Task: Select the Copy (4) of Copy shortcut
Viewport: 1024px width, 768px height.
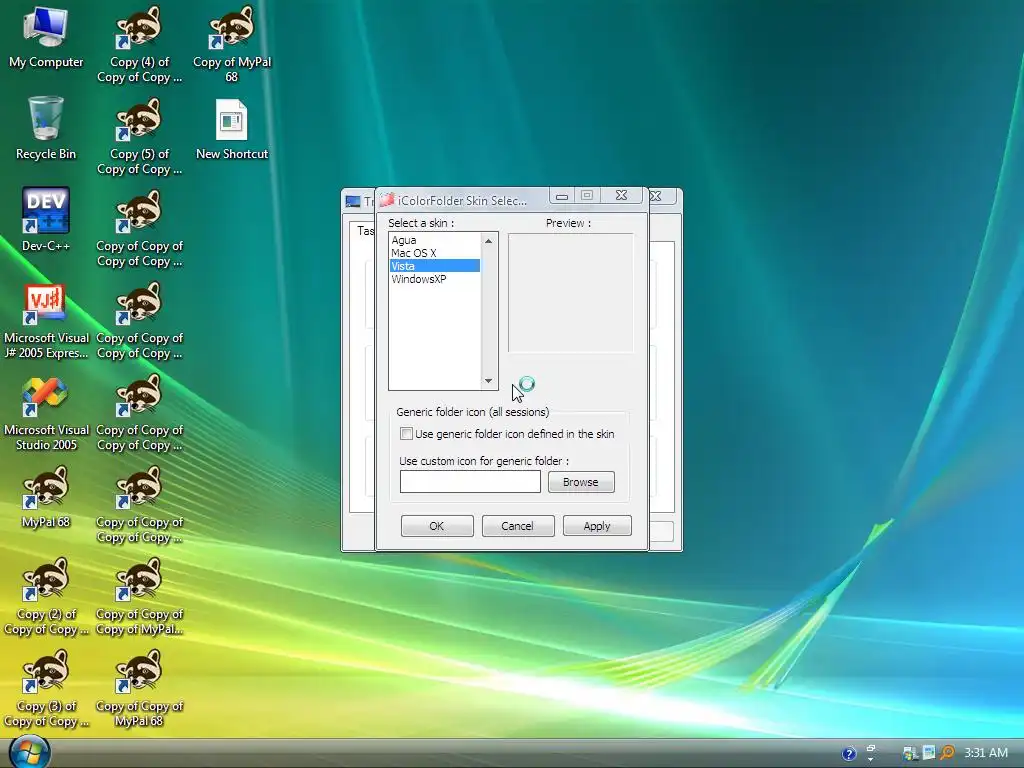Action: pos(139,44)
